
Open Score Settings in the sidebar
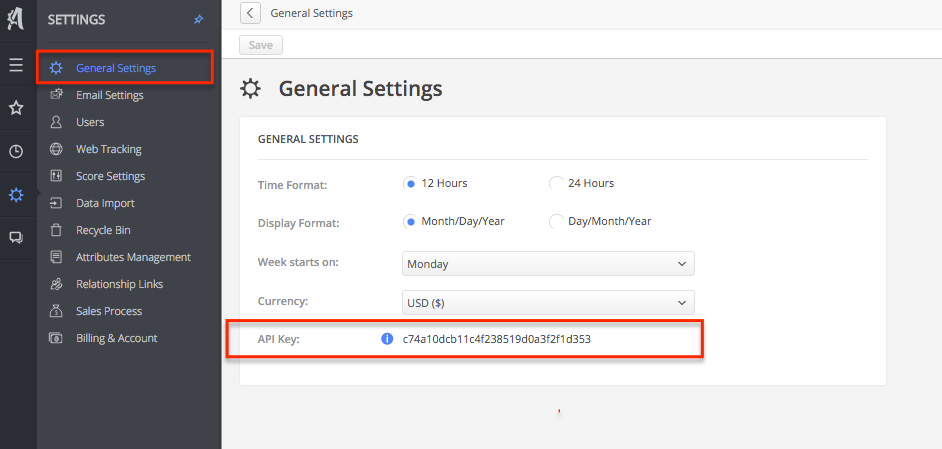click(111, 176)
